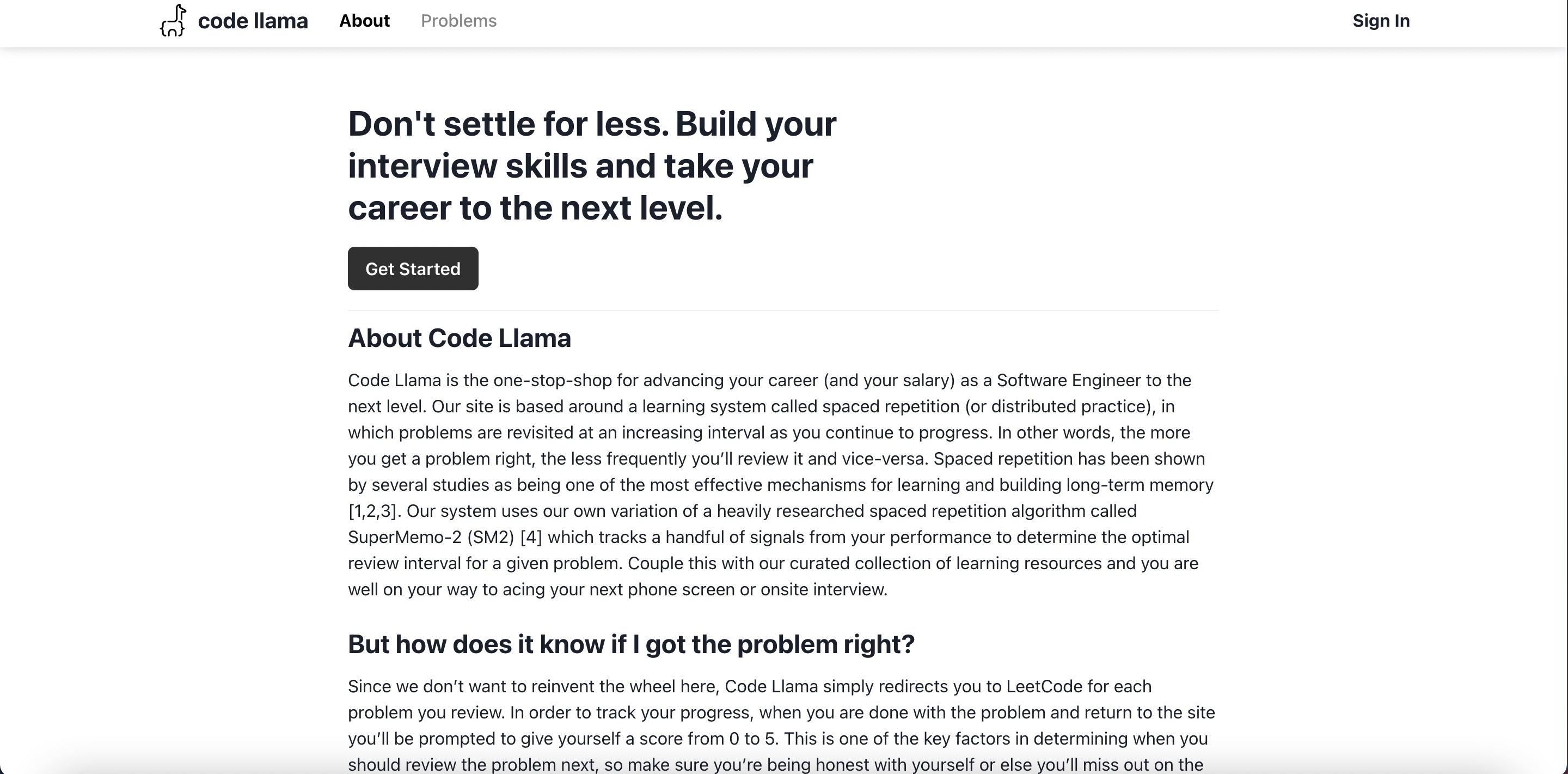Viewport: 1568px width, 774px height.
Task: Click the llama logo icon
Action: point(173,21)
